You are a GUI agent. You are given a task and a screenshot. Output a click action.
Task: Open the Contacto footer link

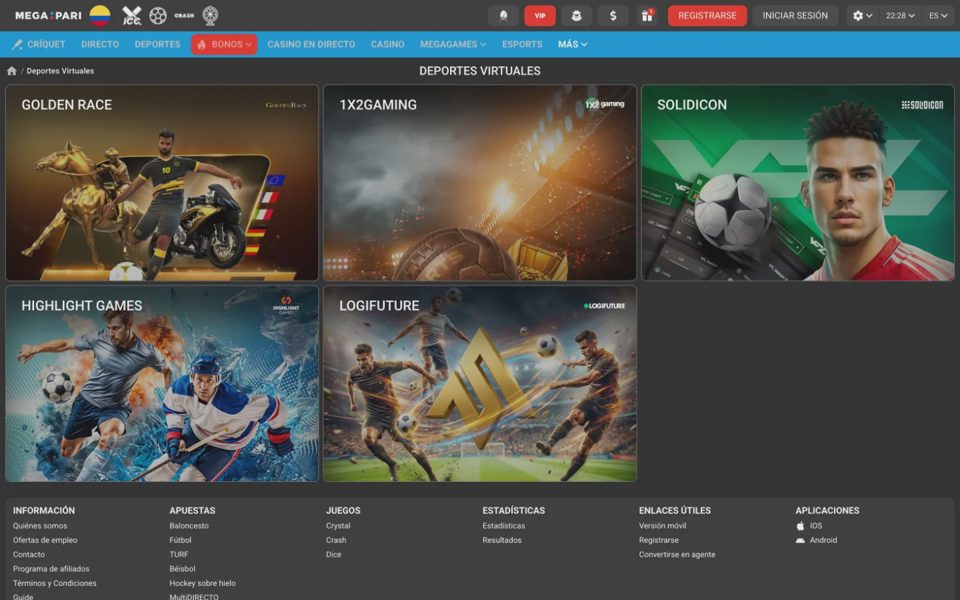point(29,554)
